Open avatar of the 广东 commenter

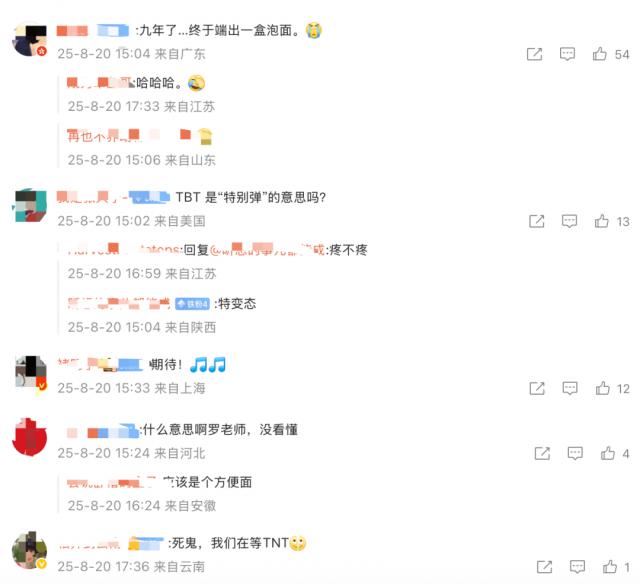click(x=30, y=40)
